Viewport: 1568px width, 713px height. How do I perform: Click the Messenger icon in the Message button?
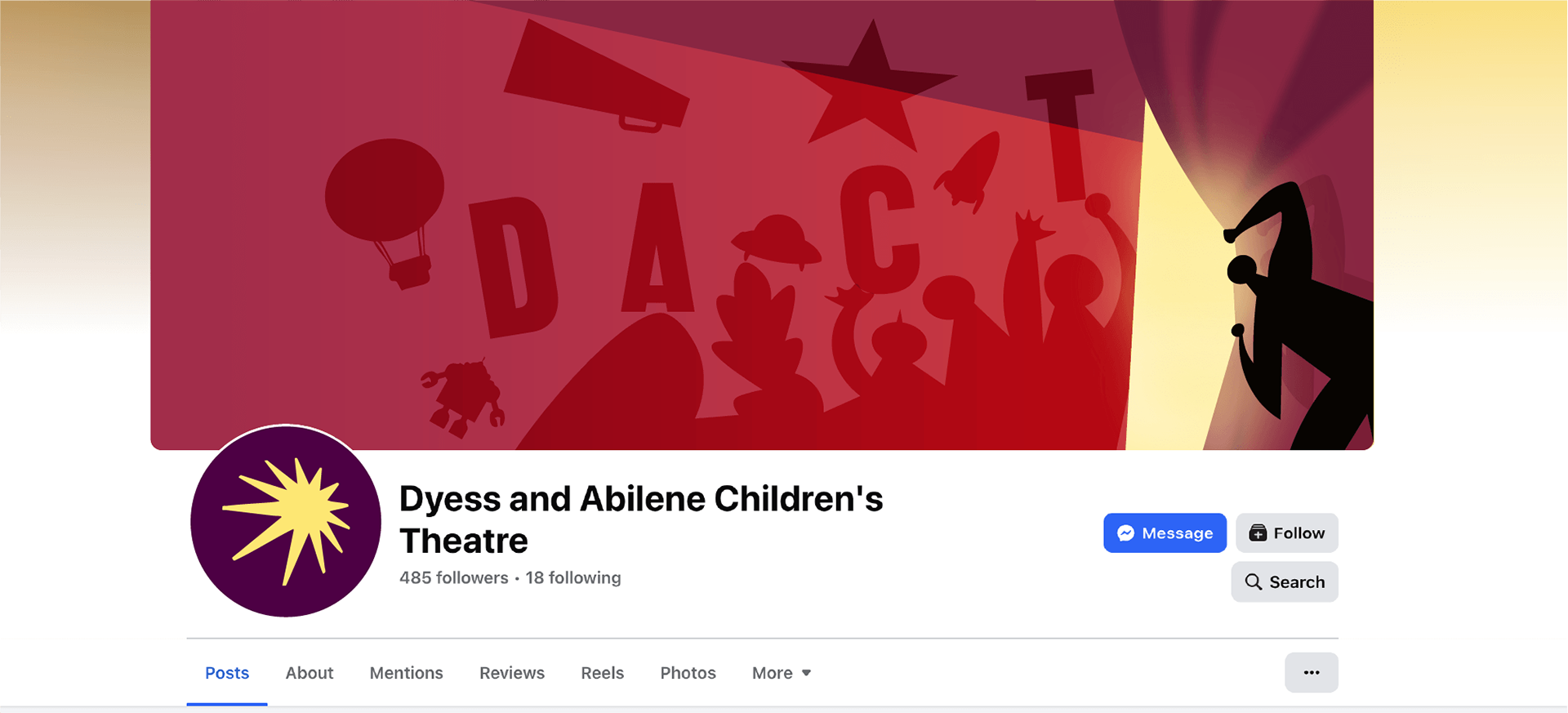(x=1125, y=533)
